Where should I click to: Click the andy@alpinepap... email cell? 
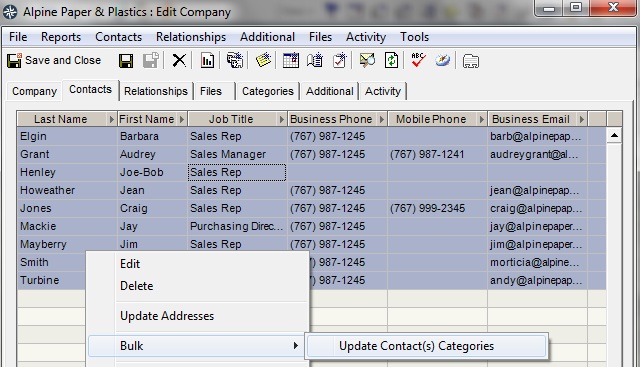point(537,280)
